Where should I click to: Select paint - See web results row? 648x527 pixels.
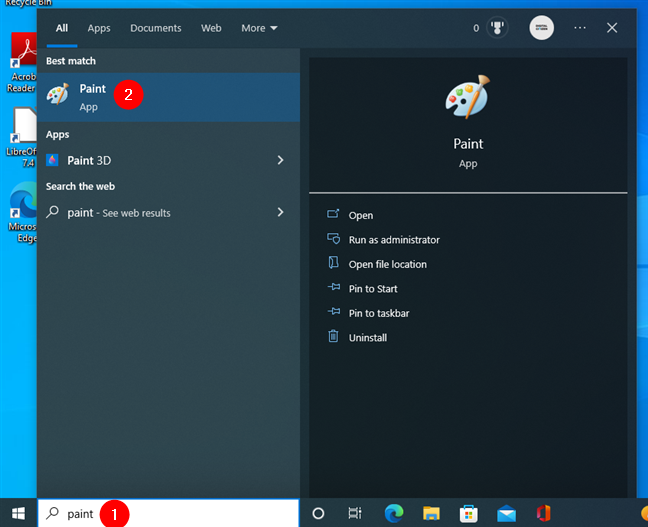coord(168,212)
